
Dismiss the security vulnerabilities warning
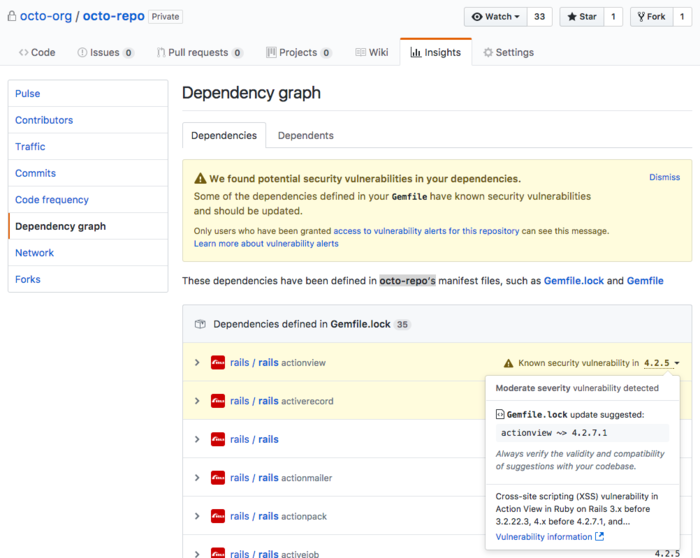[x=664, y=177]
